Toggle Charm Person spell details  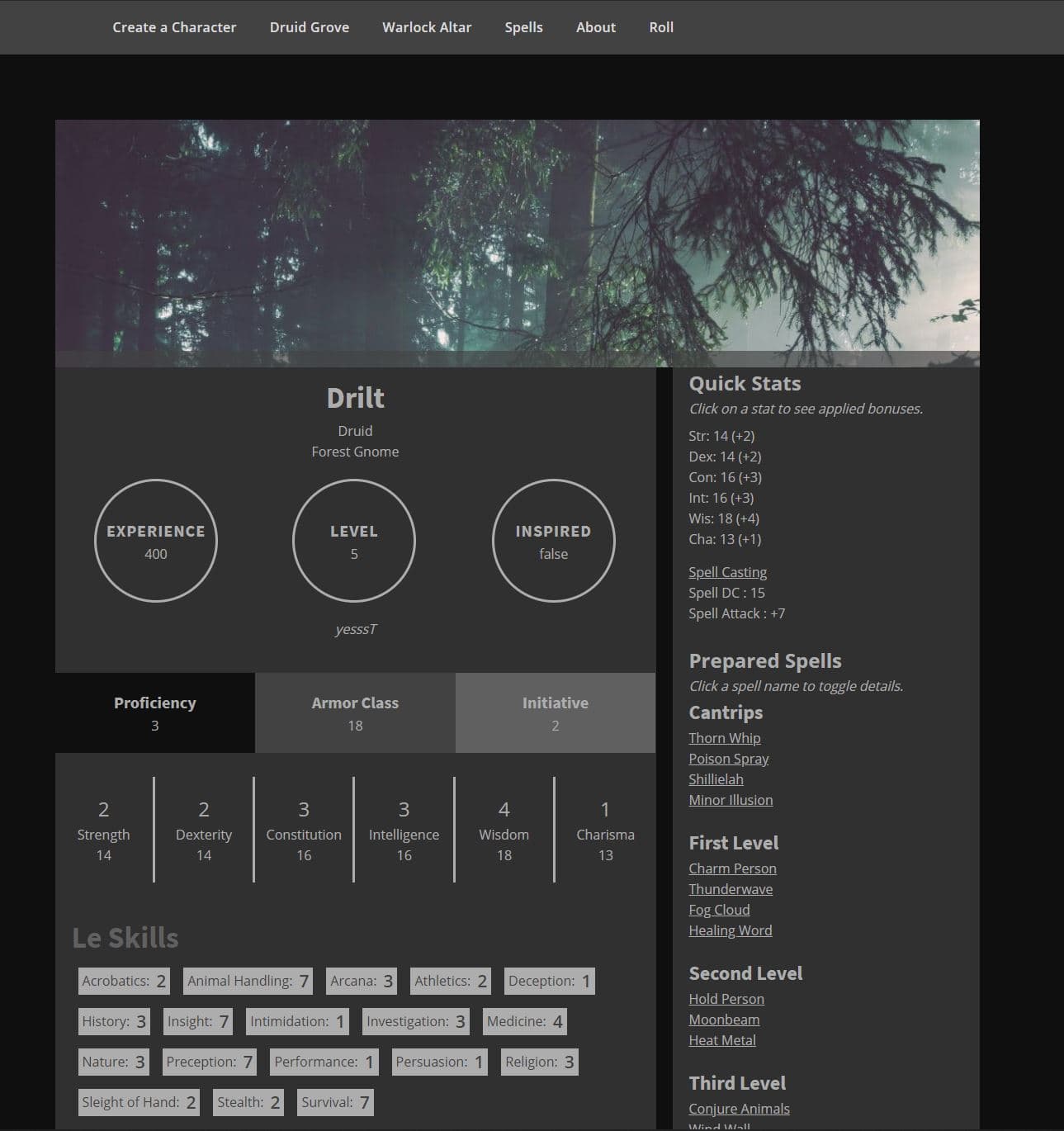732,868
